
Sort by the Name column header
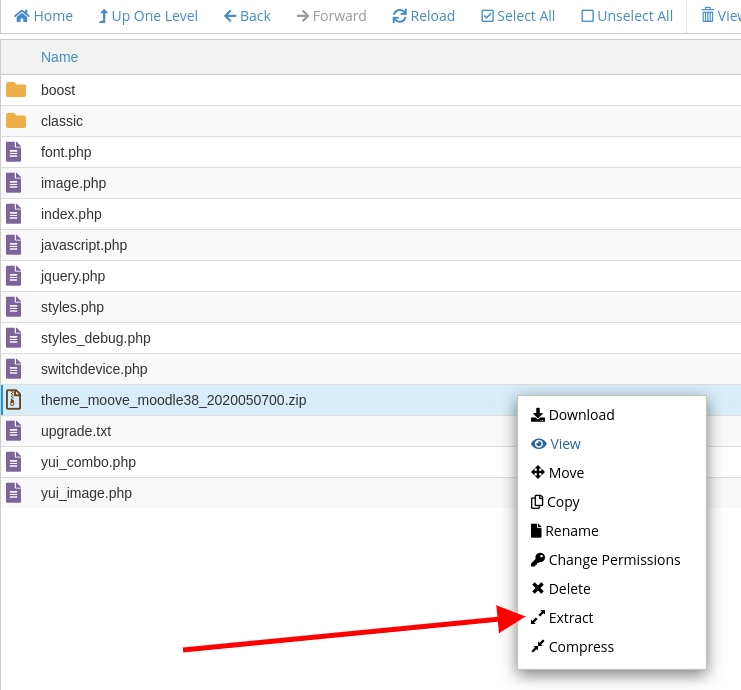click(59, 57)
